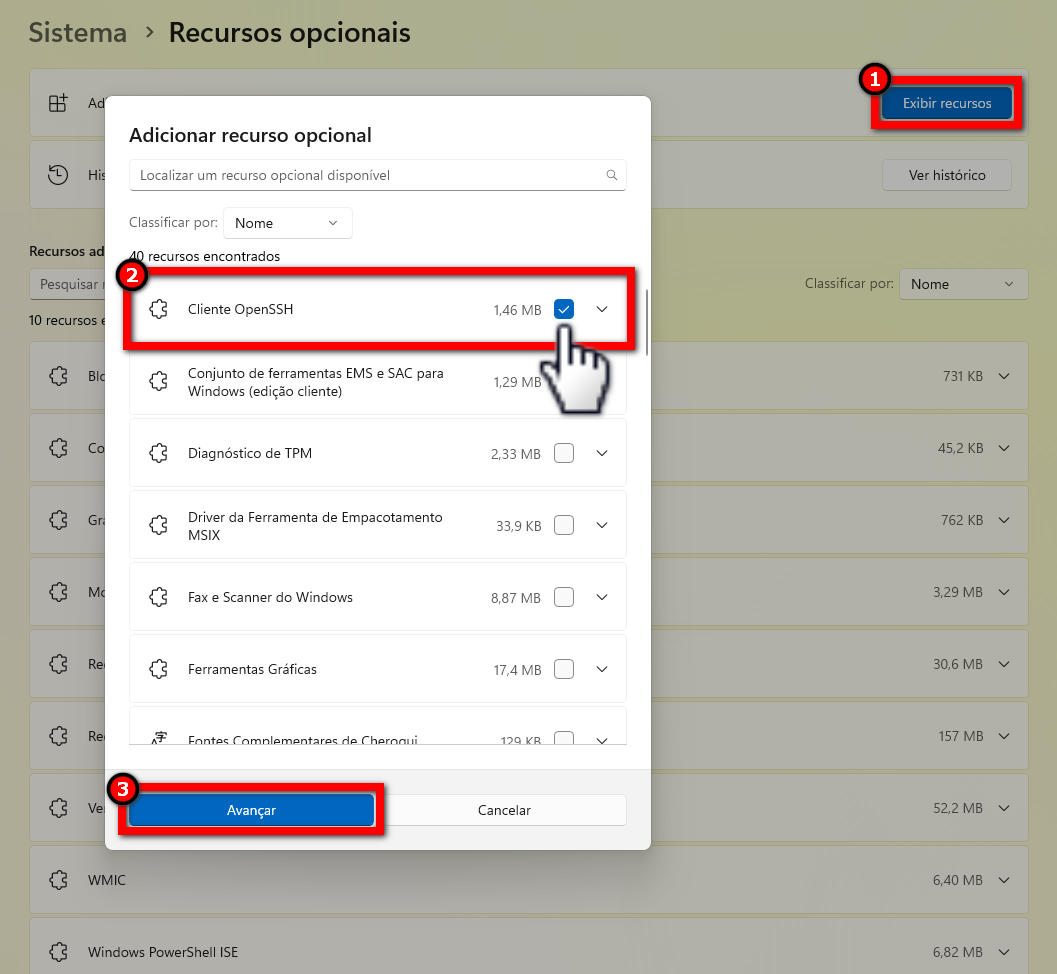This screenshot has width=1057, height=974.
Task: Click the Ferramentas Gráficas feature icon
Action: [x=158, y=669]
